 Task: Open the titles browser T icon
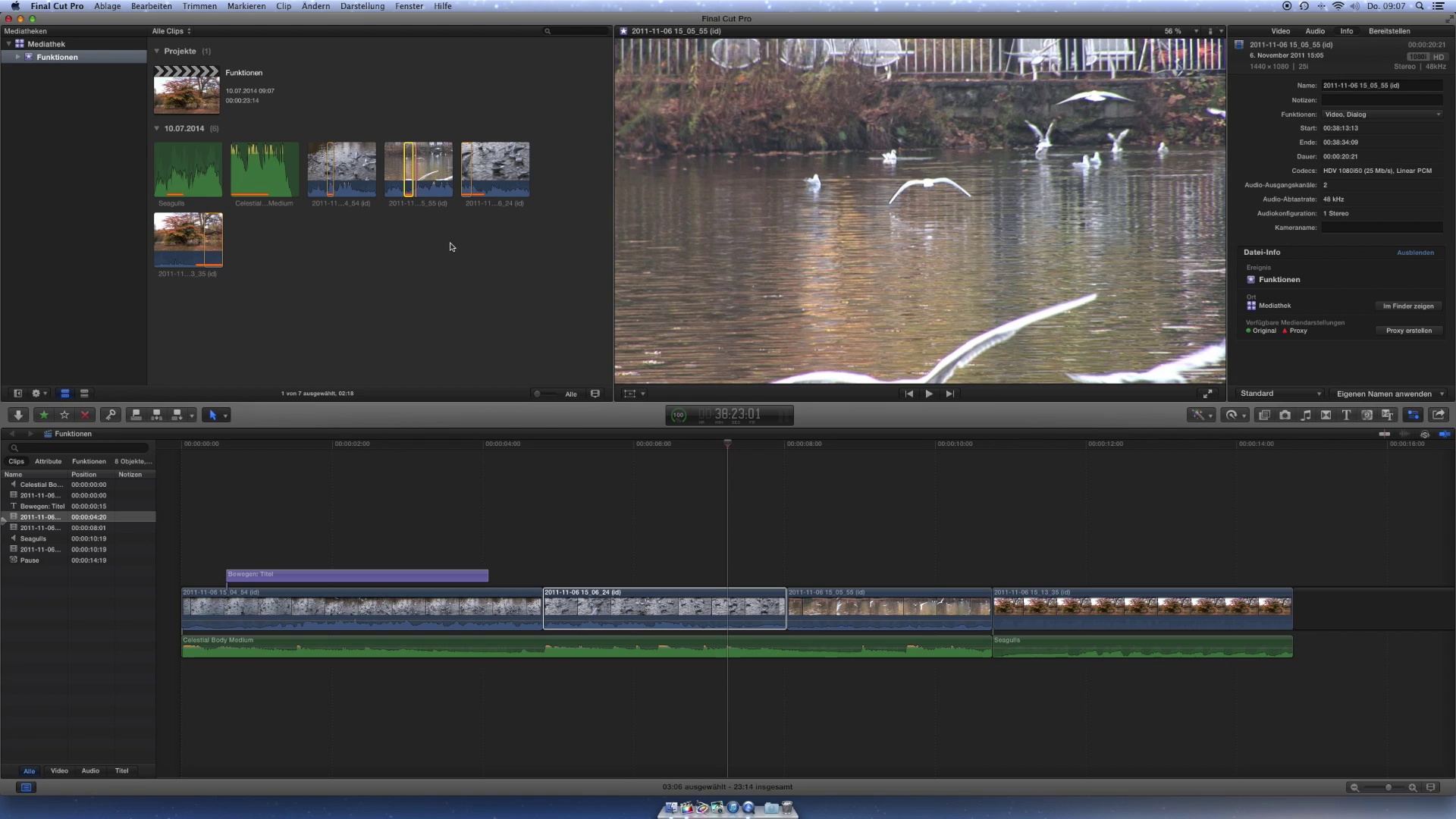pyautogui.click(x=1346, y=415)
